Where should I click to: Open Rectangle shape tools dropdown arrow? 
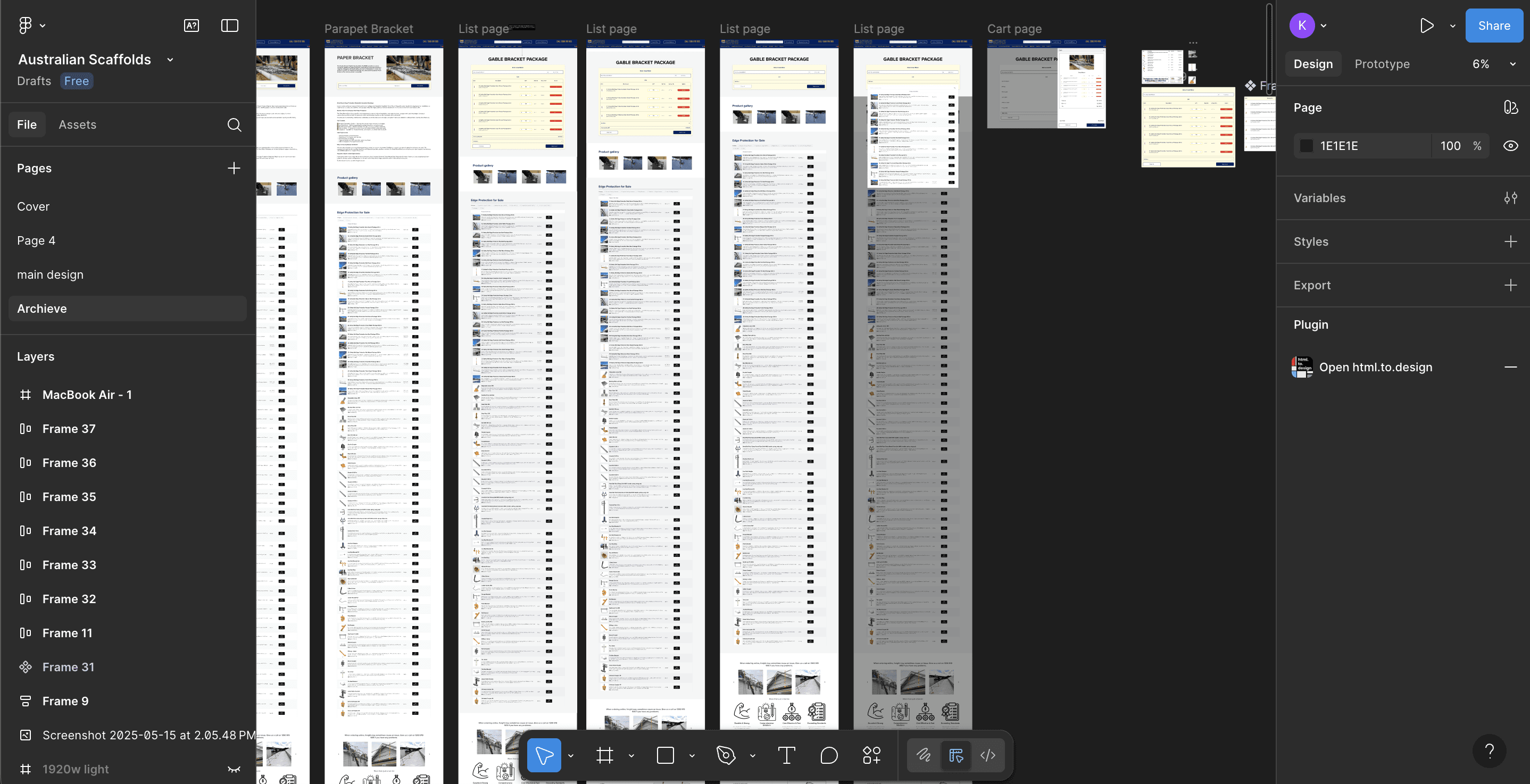(x=692, y=756)
